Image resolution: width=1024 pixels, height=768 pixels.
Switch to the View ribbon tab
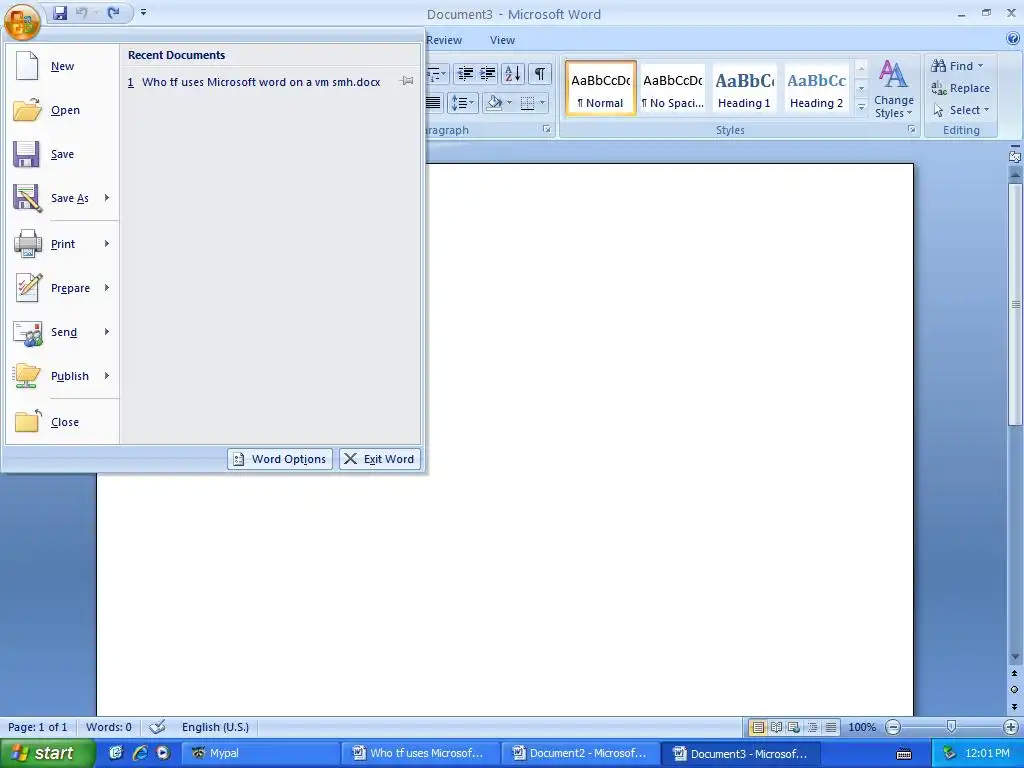pos(502,40)
